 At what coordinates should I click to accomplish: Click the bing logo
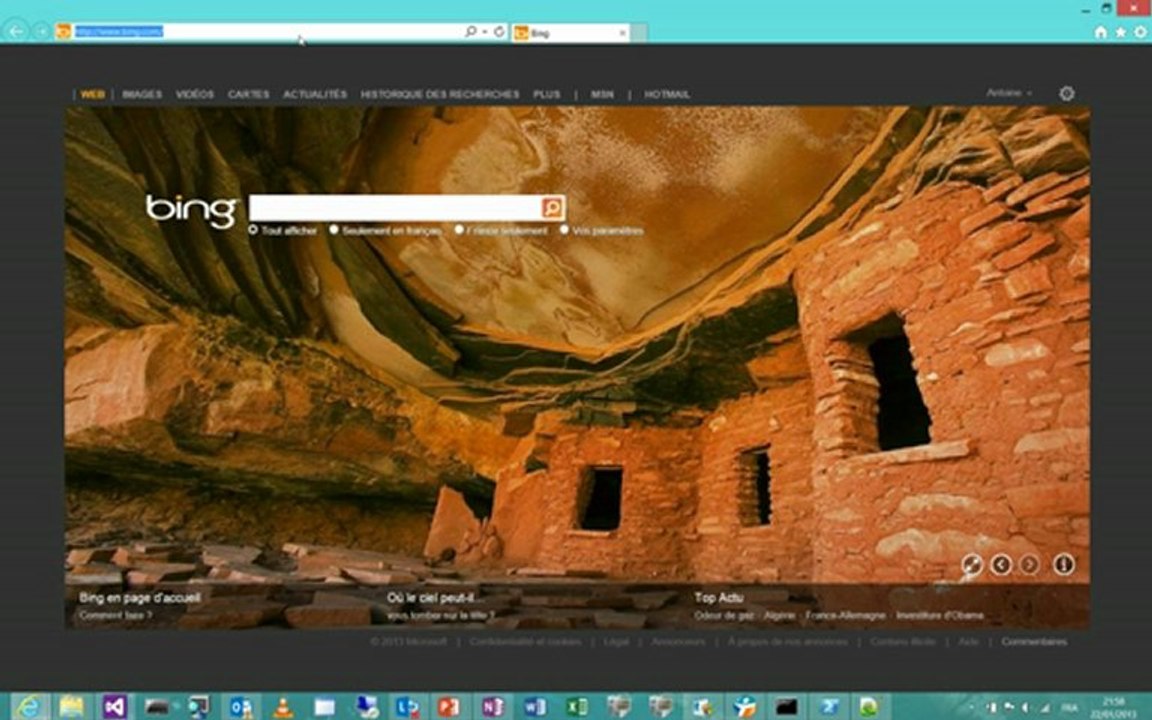(x=192, y=210)
